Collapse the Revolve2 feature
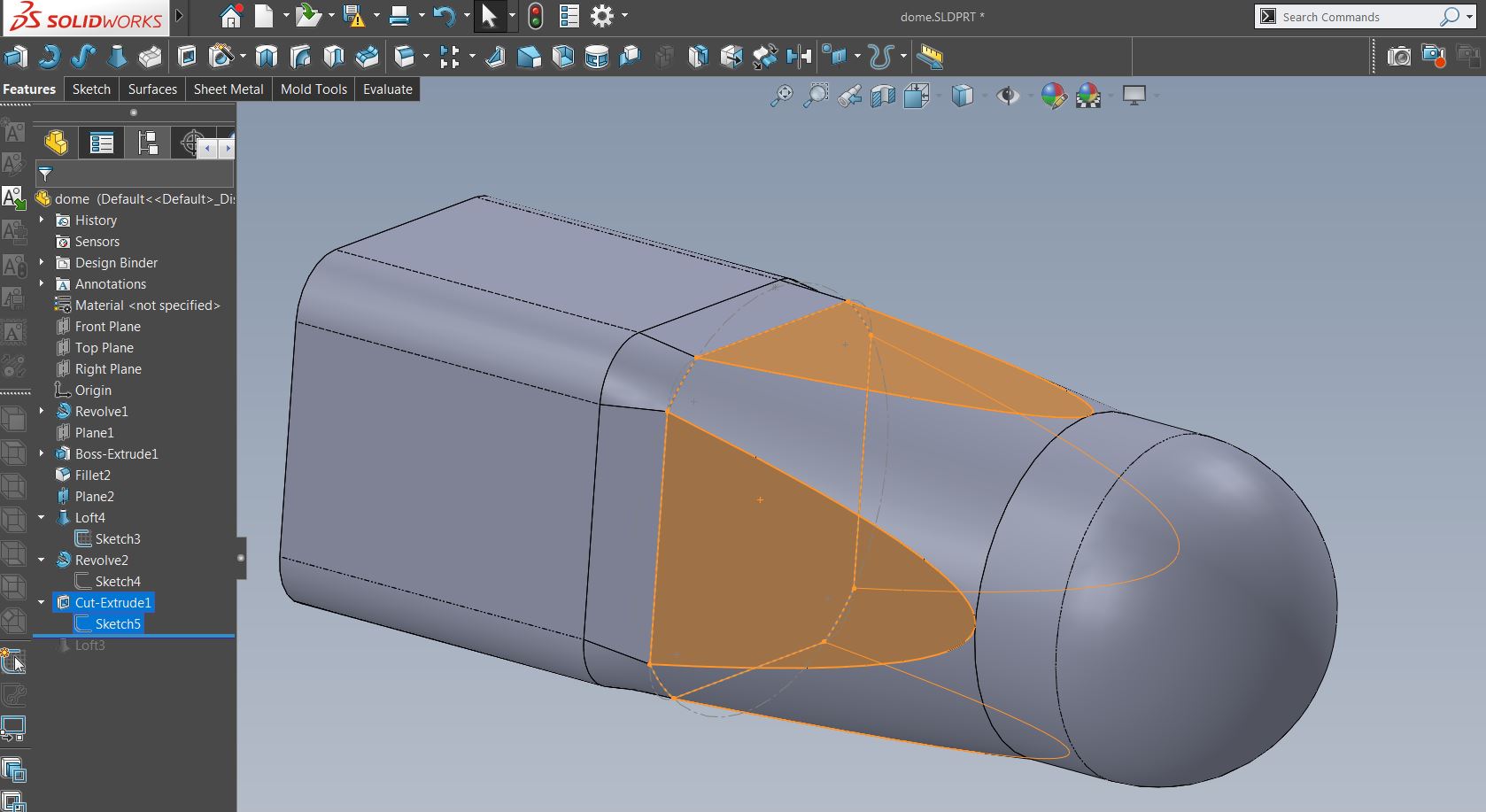The image size is (1486, 812). pyautogui.click(x=42, y=560)
